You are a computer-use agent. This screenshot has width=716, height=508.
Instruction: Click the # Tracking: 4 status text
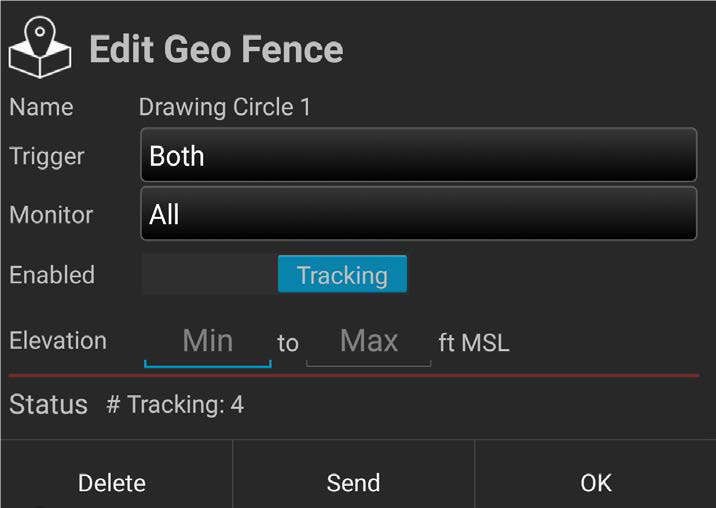[x=175, y=405]
